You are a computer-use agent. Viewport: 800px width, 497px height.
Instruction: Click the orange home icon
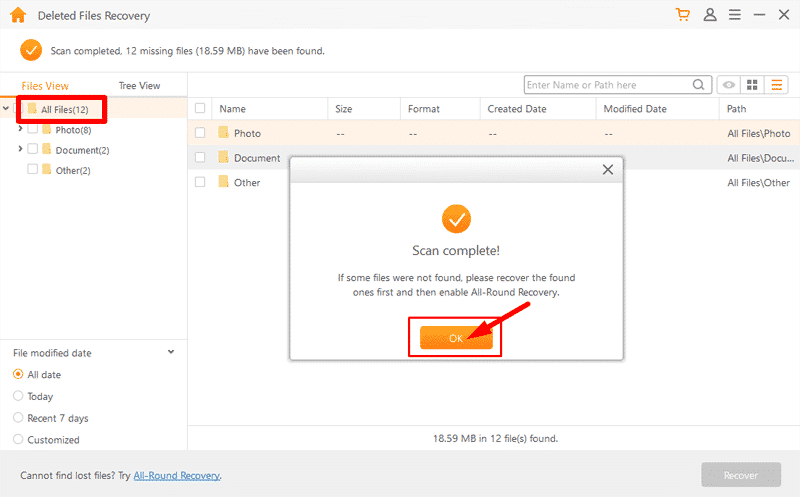point(18,15)
